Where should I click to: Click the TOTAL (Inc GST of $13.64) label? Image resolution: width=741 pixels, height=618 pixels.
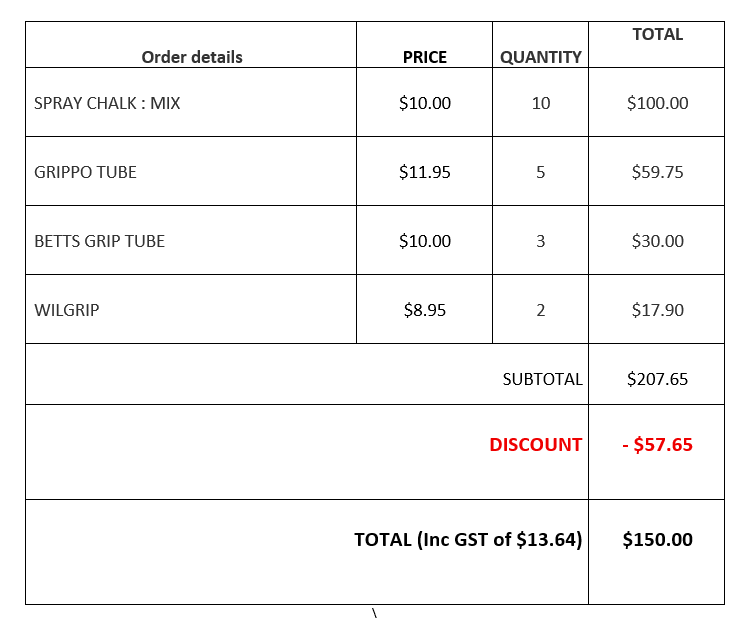(468, 540)
